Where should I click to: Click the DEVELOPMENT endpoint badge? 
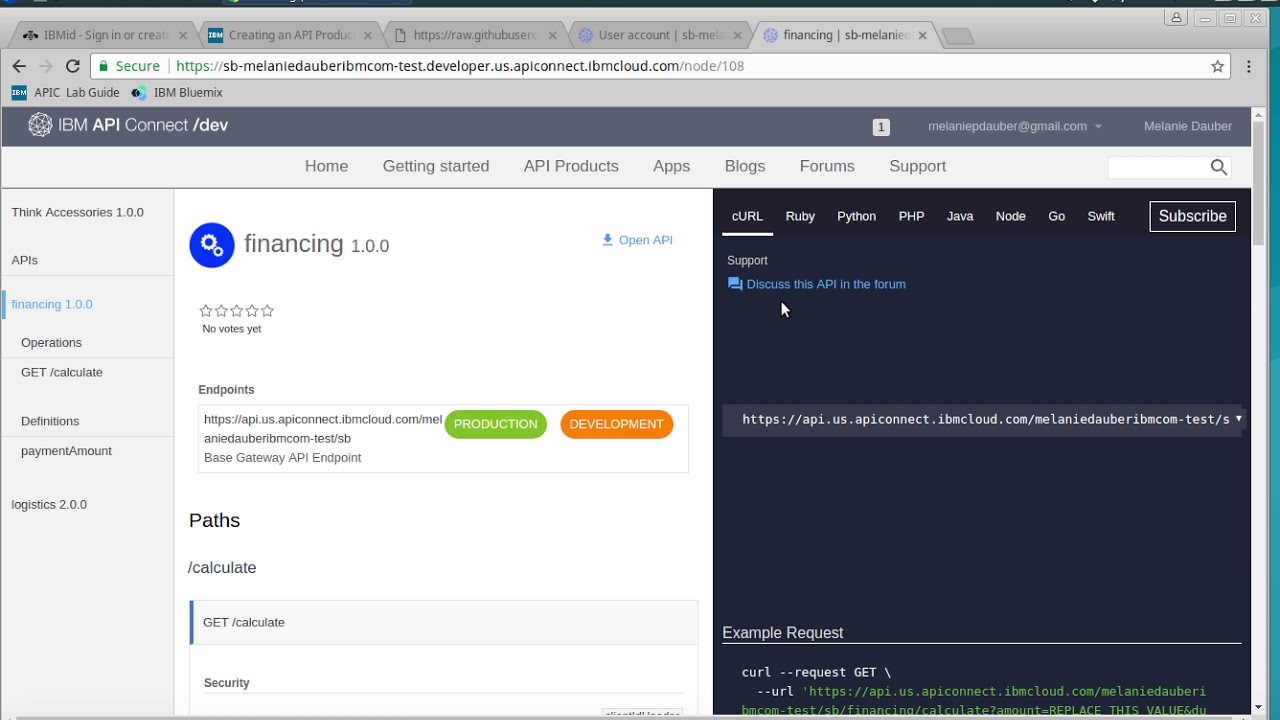point(616,424)
